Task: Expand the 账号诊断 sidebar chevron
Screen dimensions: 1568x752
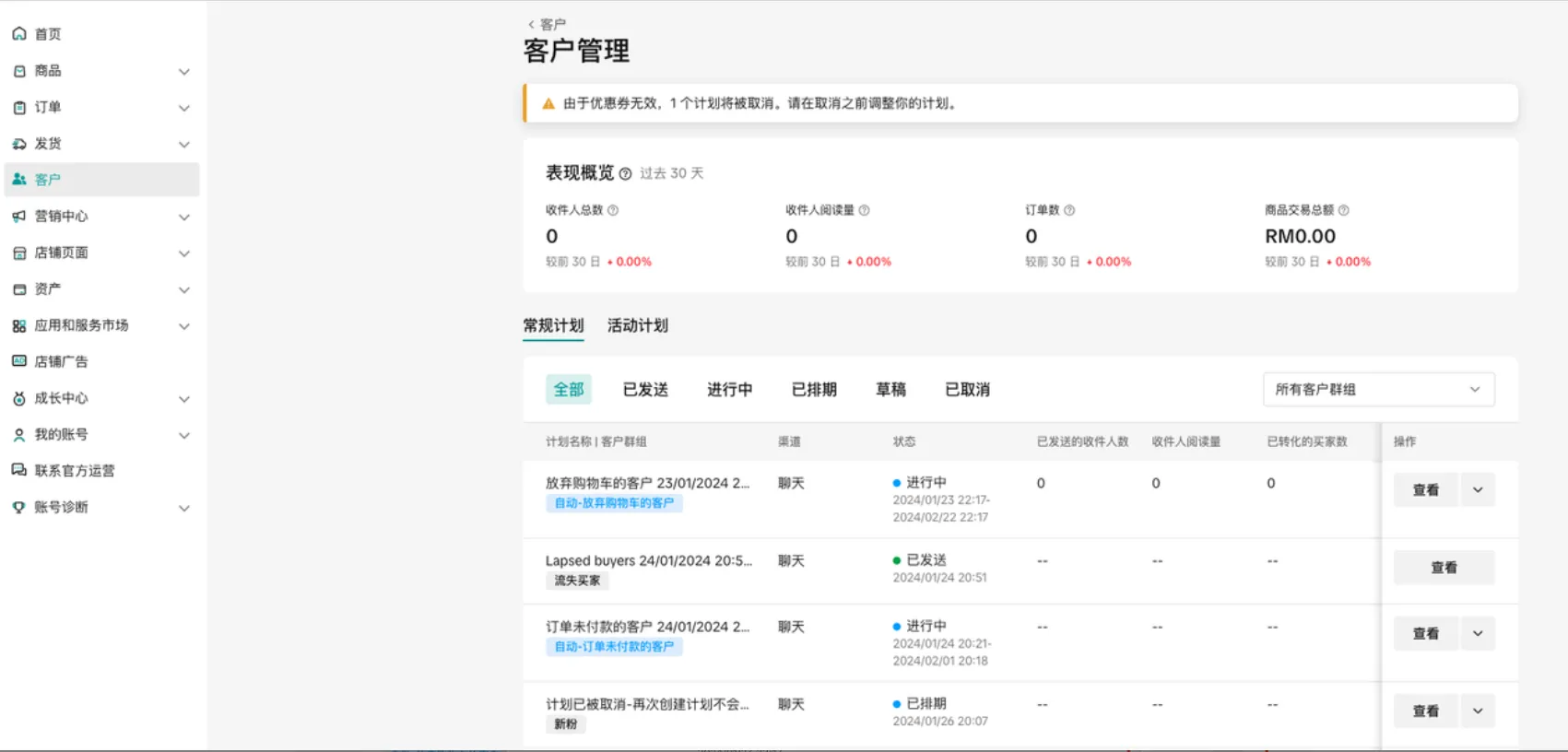Action: click(x=184, y=508)
